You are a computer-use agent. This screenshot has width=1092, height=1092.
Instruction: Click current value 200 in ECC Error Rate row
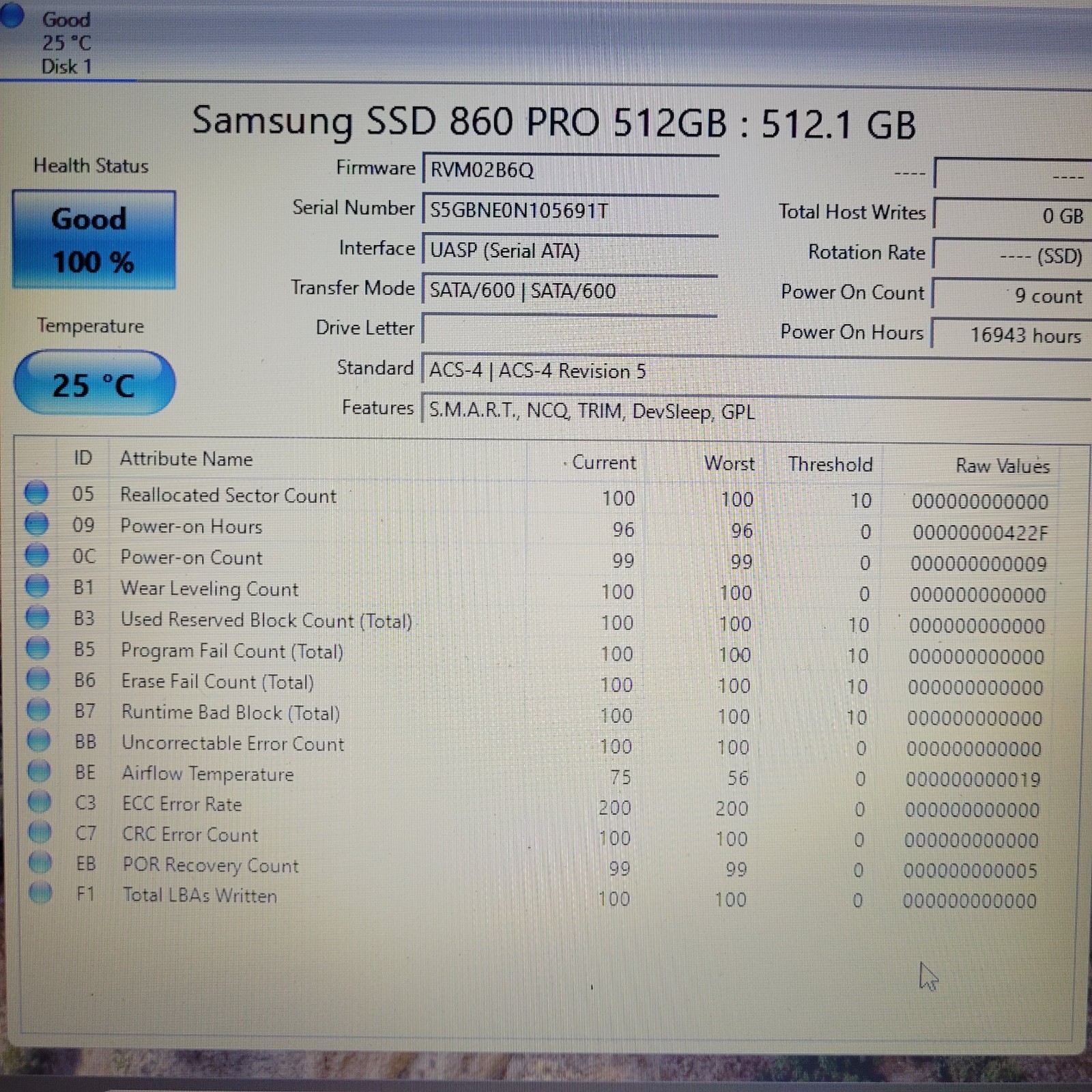click(615, 808)
